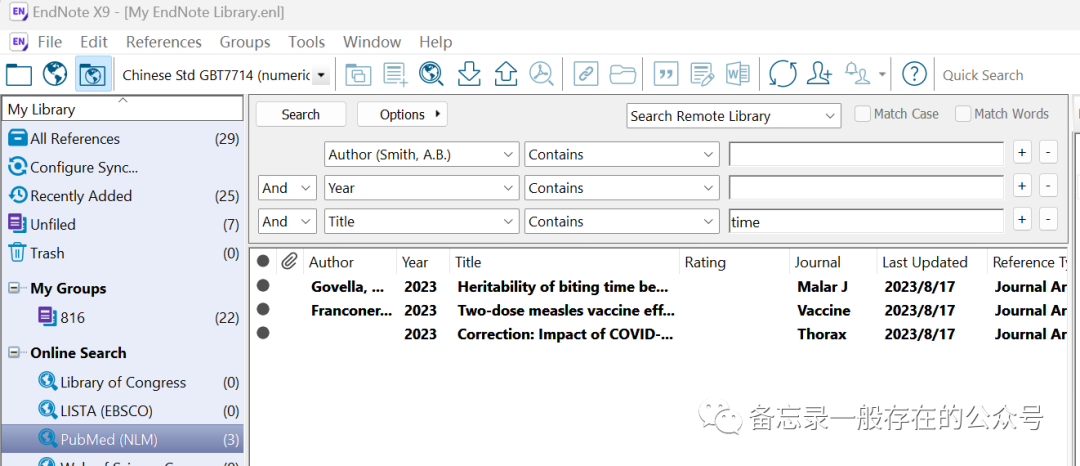The image size is (1080, 466).
Task: Remove the Title search row
Action: (x=1048, y=220)
